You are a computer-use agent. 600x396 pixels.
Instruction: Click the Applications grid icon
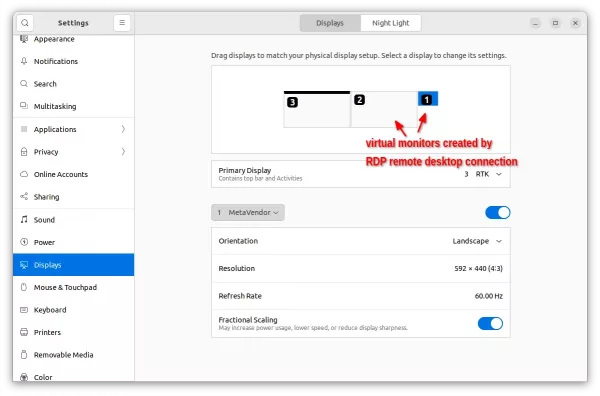(24, 129)
